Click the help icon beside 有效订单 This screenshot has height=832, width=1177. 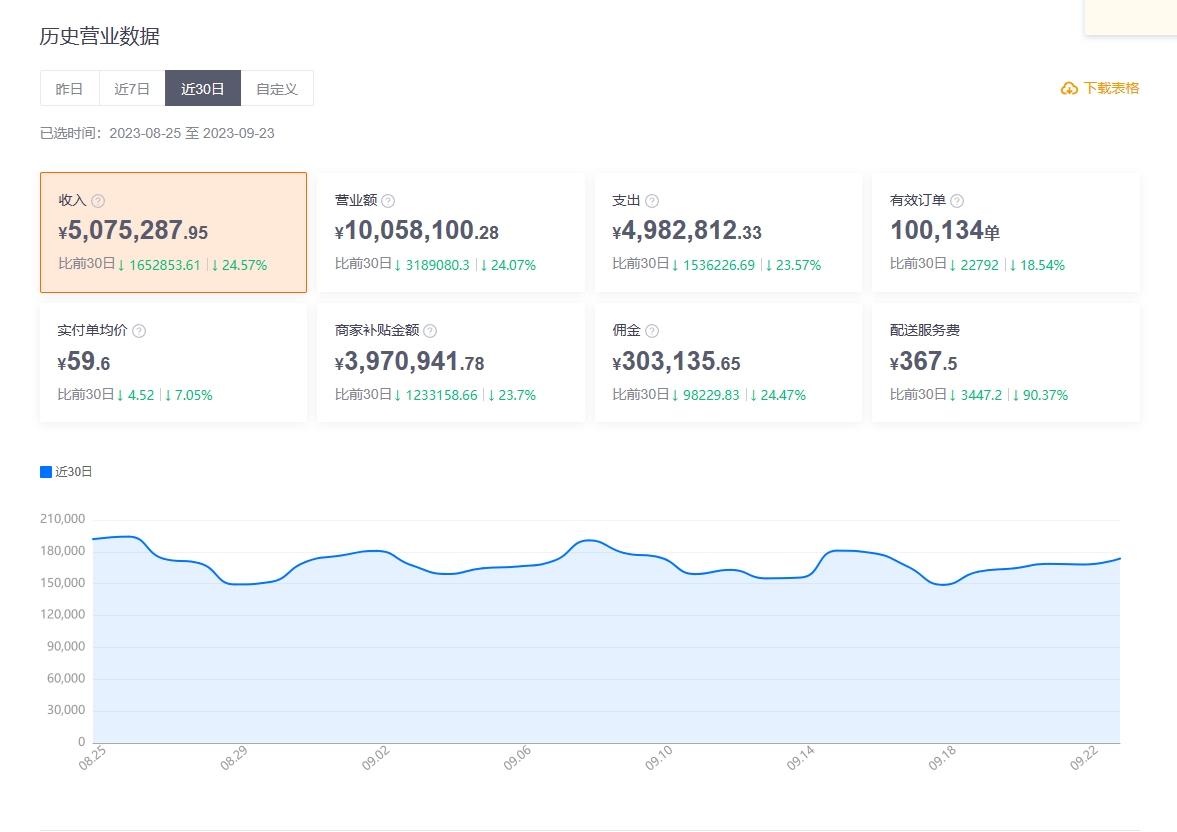coord(957,201)
